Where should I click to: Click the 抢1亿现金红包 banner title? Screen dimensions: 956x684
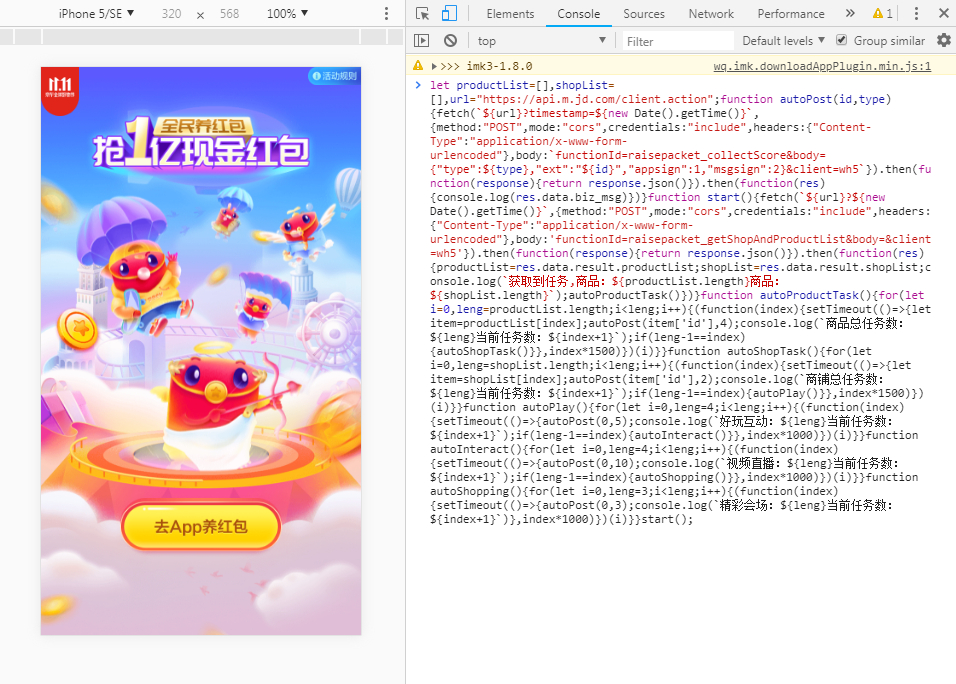pos(201,143)
